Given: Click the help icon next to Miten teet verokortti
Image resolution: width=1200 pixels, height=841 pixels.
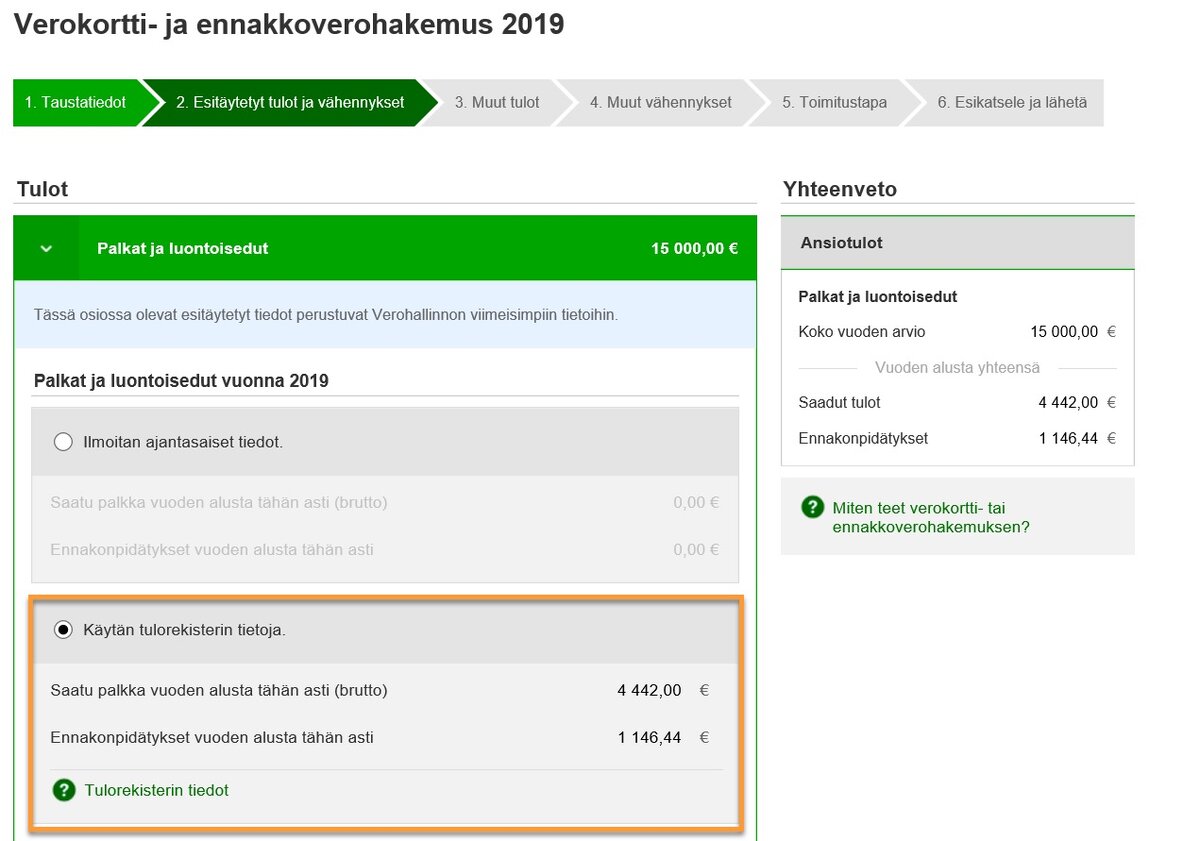Looking at the screenshot, I should (813, 507).
